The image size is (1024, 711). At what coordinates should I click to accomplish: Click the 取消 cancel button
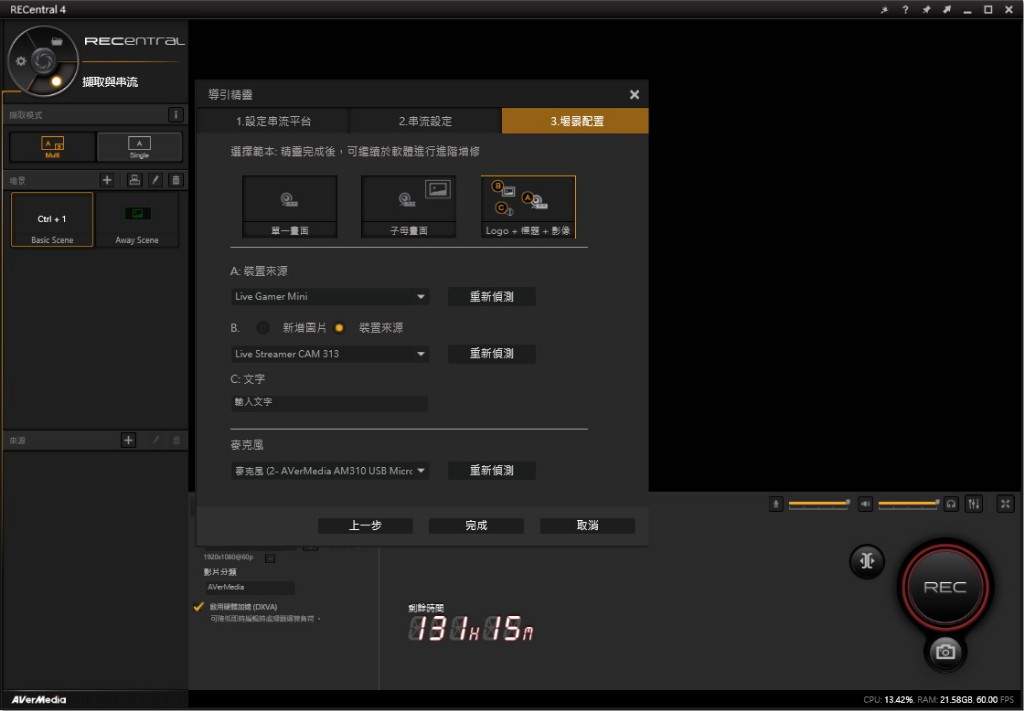click(587, 526)
